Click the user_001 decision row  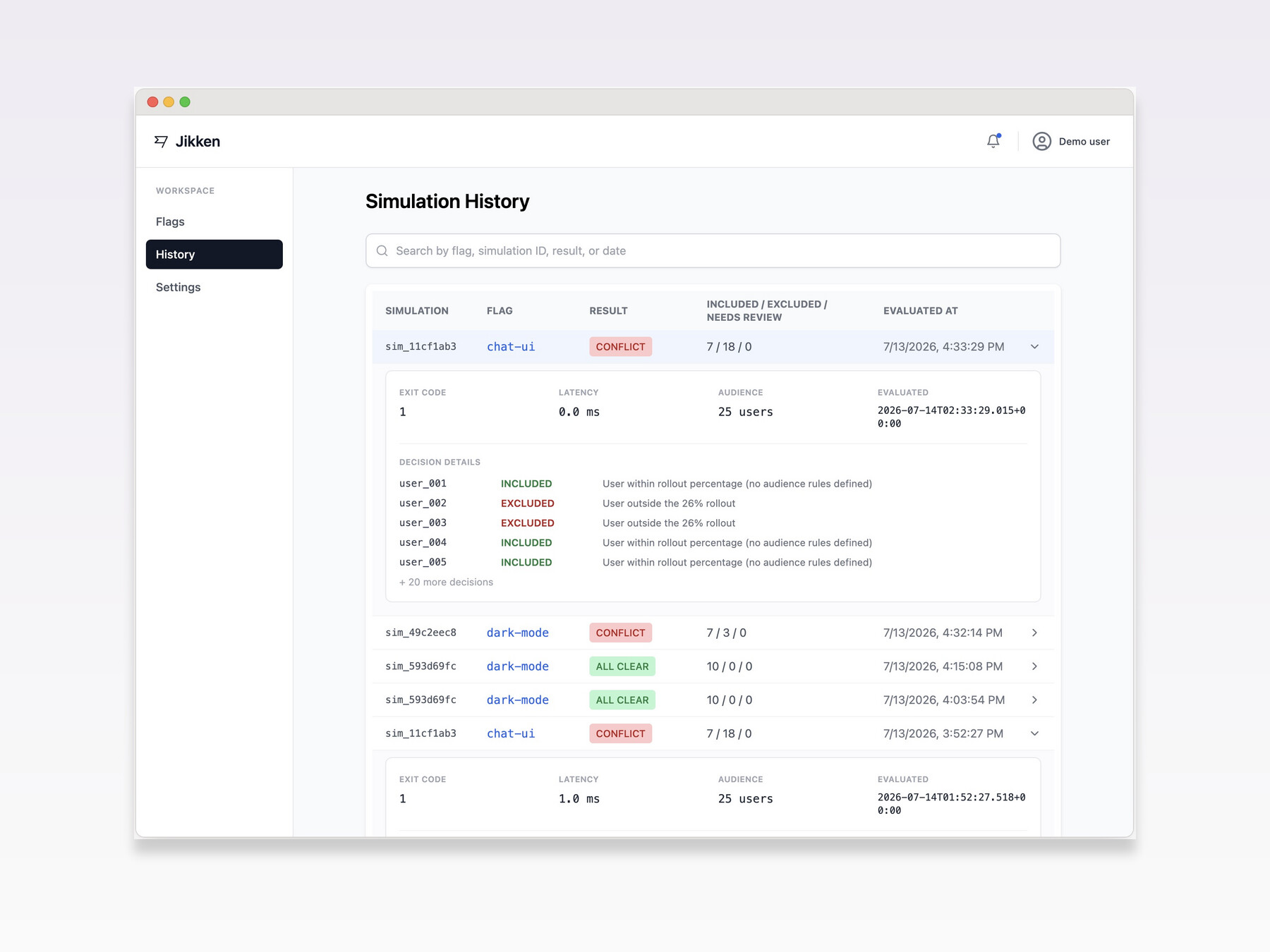click(x=713, y=484)
